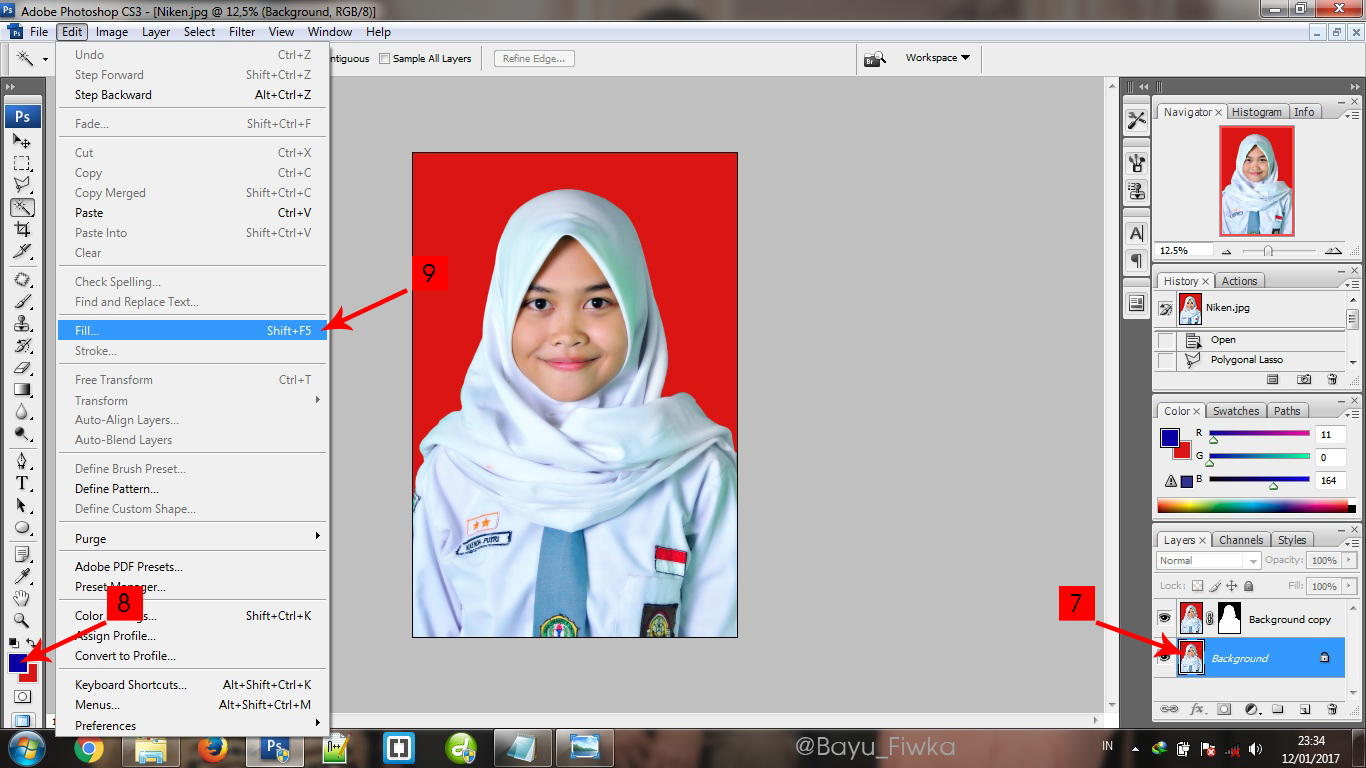
Task: Switch to the Channels tab
Action: [x=1240, y=540]
